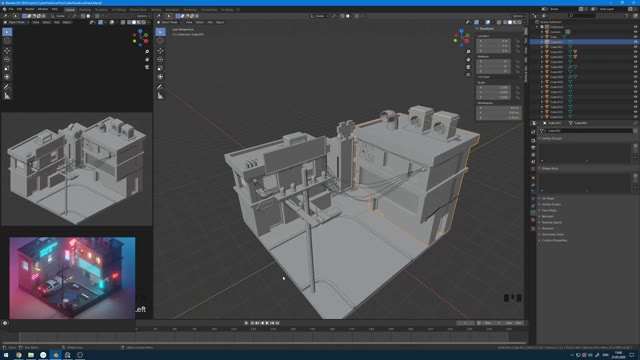This screenshot has height=360, width=640.
Task: Toggle visibility of the selected Cube.001 row
Action: click(x=635, y=42)
